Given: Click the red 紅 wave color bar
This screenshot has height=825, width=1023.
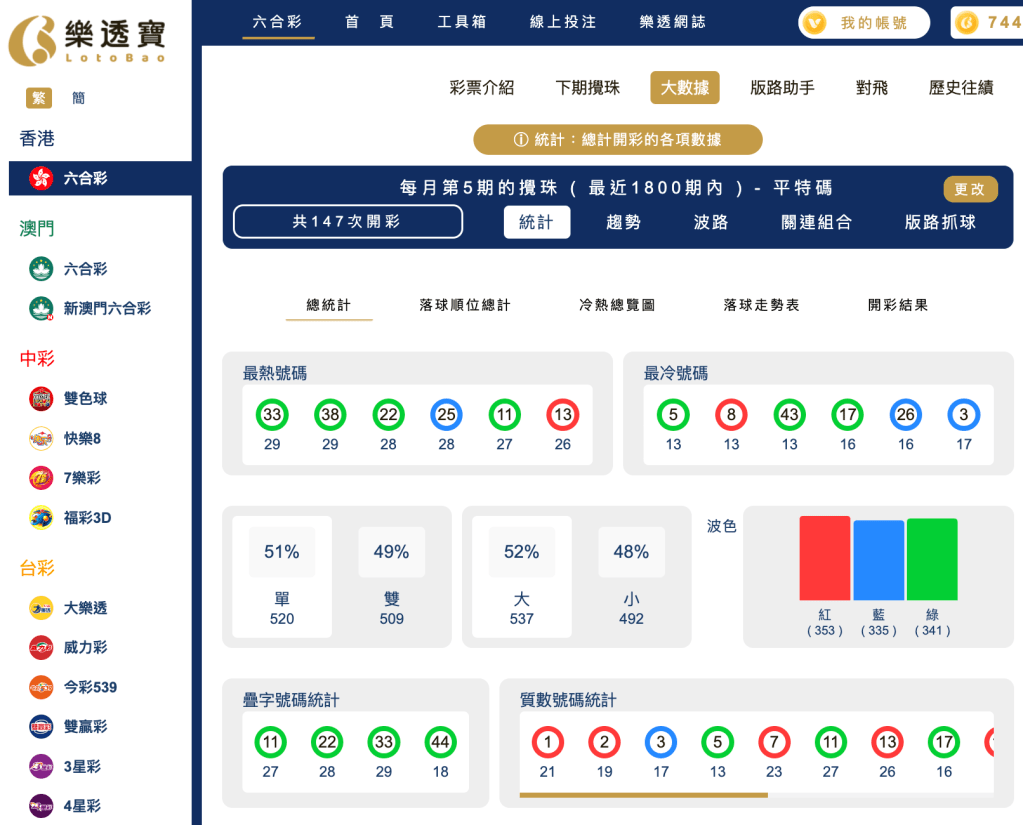Looking at the screenshot, I should [824, 560].
